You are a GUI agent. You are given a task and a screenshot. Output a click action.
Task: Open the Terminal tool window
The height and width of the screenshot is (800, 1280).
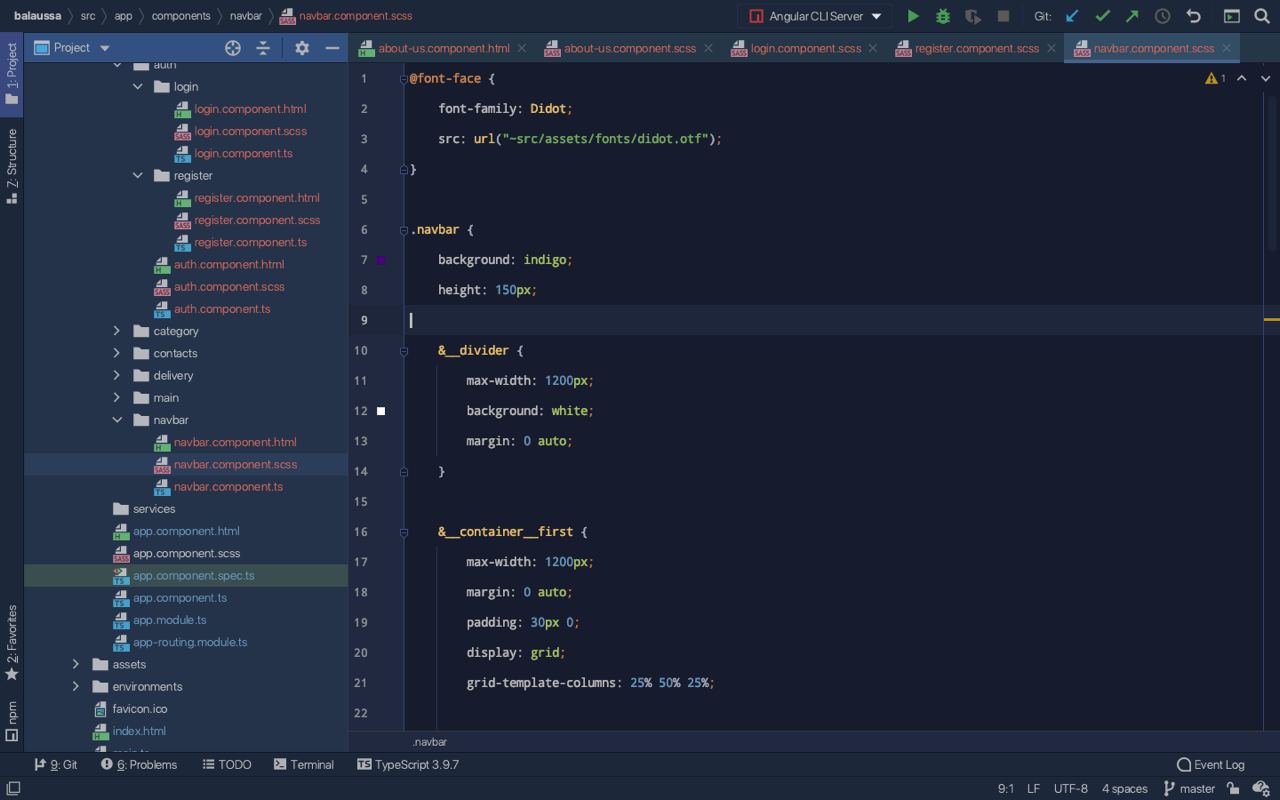point(304,765)
